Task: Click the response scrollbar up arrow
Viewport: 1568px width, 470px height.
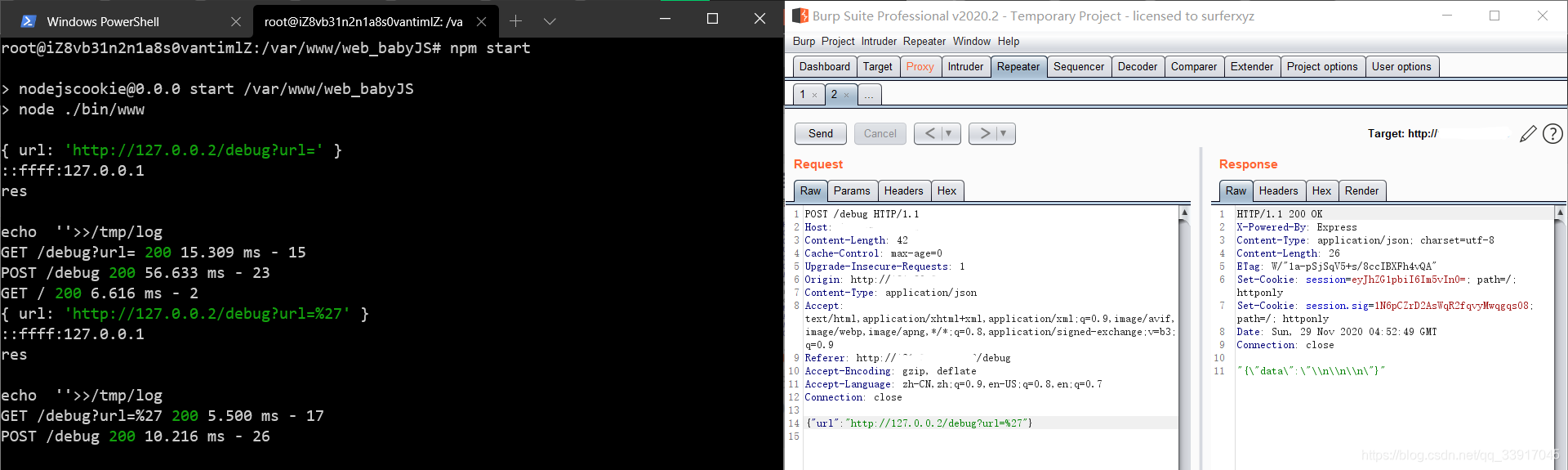Action: tap(1561, 213)
